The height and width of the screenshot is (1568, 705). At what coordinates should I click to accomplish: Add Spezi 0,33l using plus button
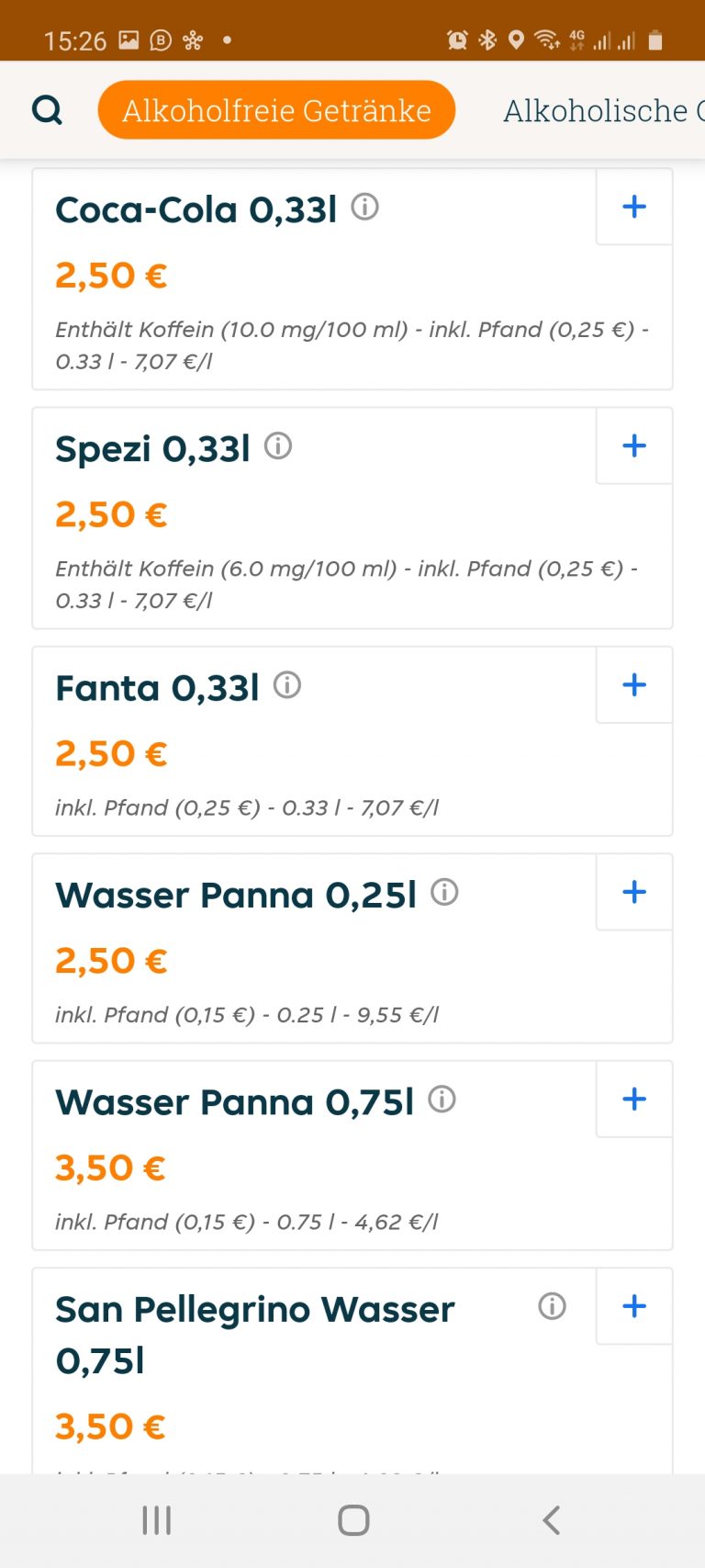click(x=634, y=446)
